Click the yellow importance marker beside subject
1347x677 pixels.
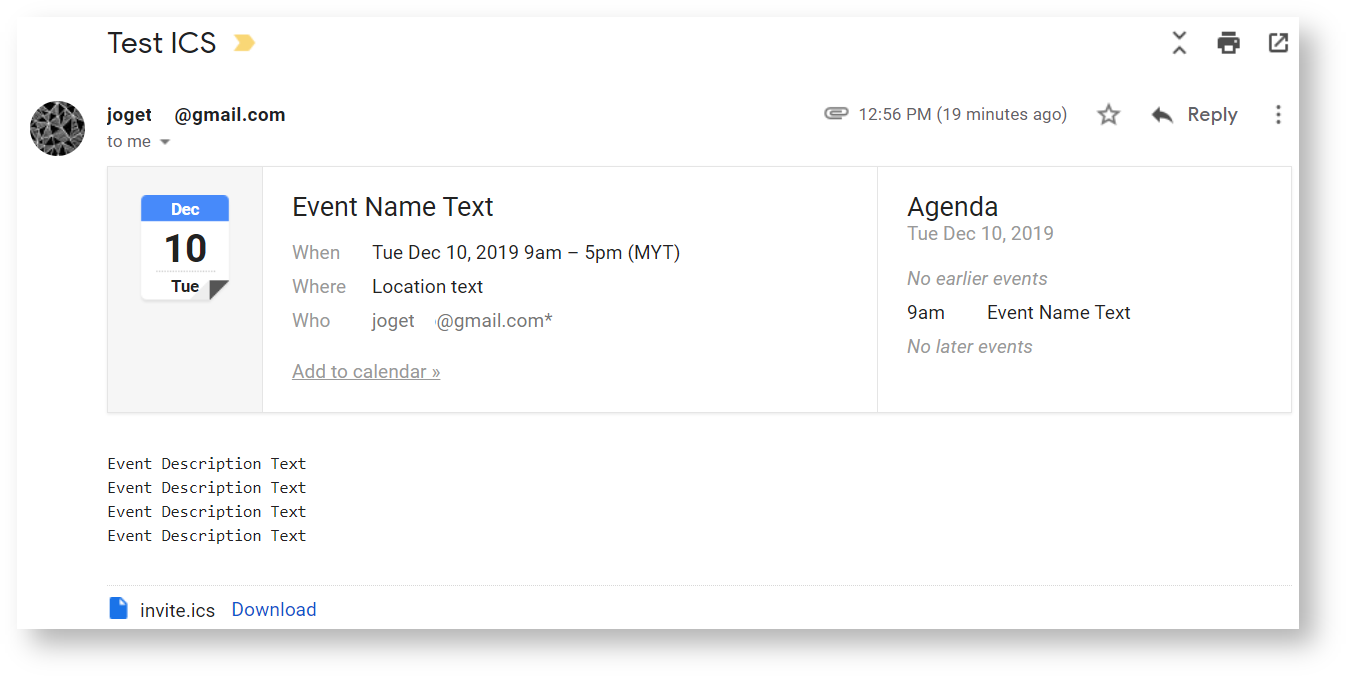point(244,43)
